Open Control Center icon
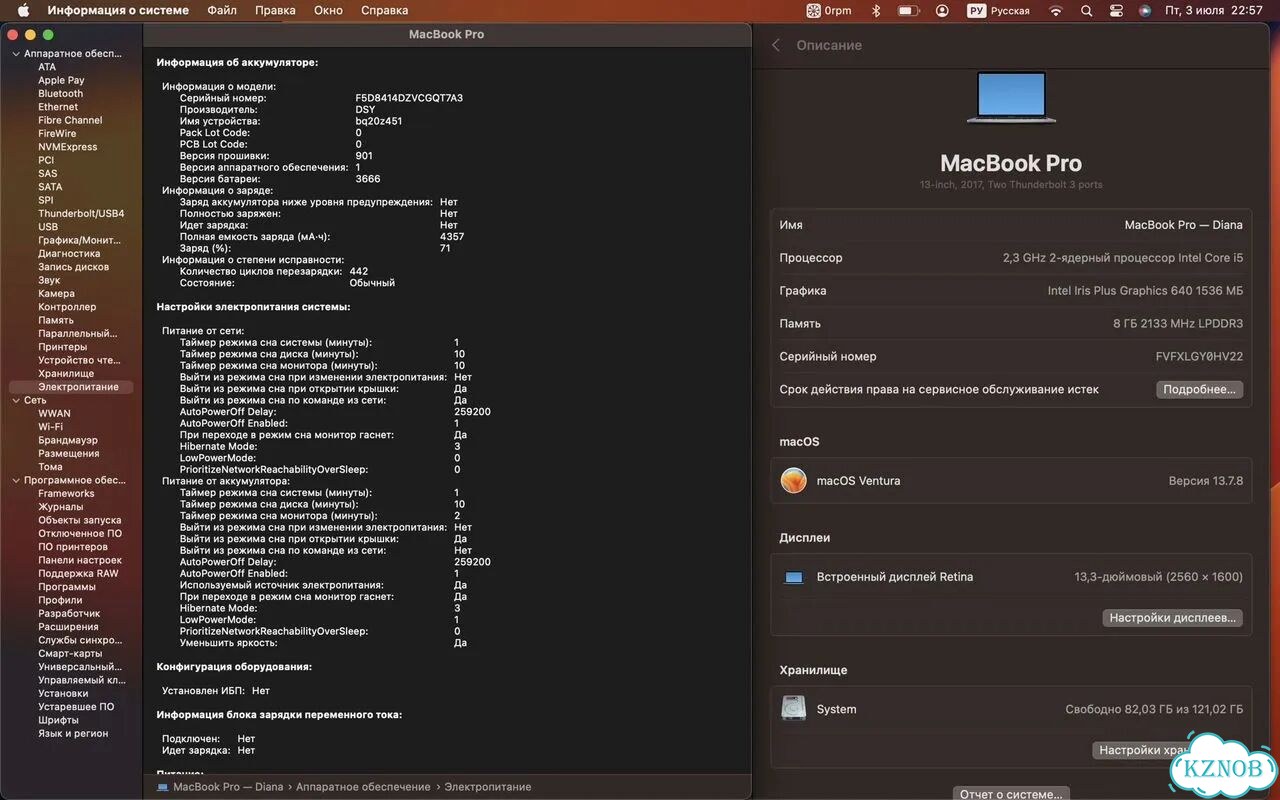Viewport: 1280px width, 800px height. (1116, 10)
